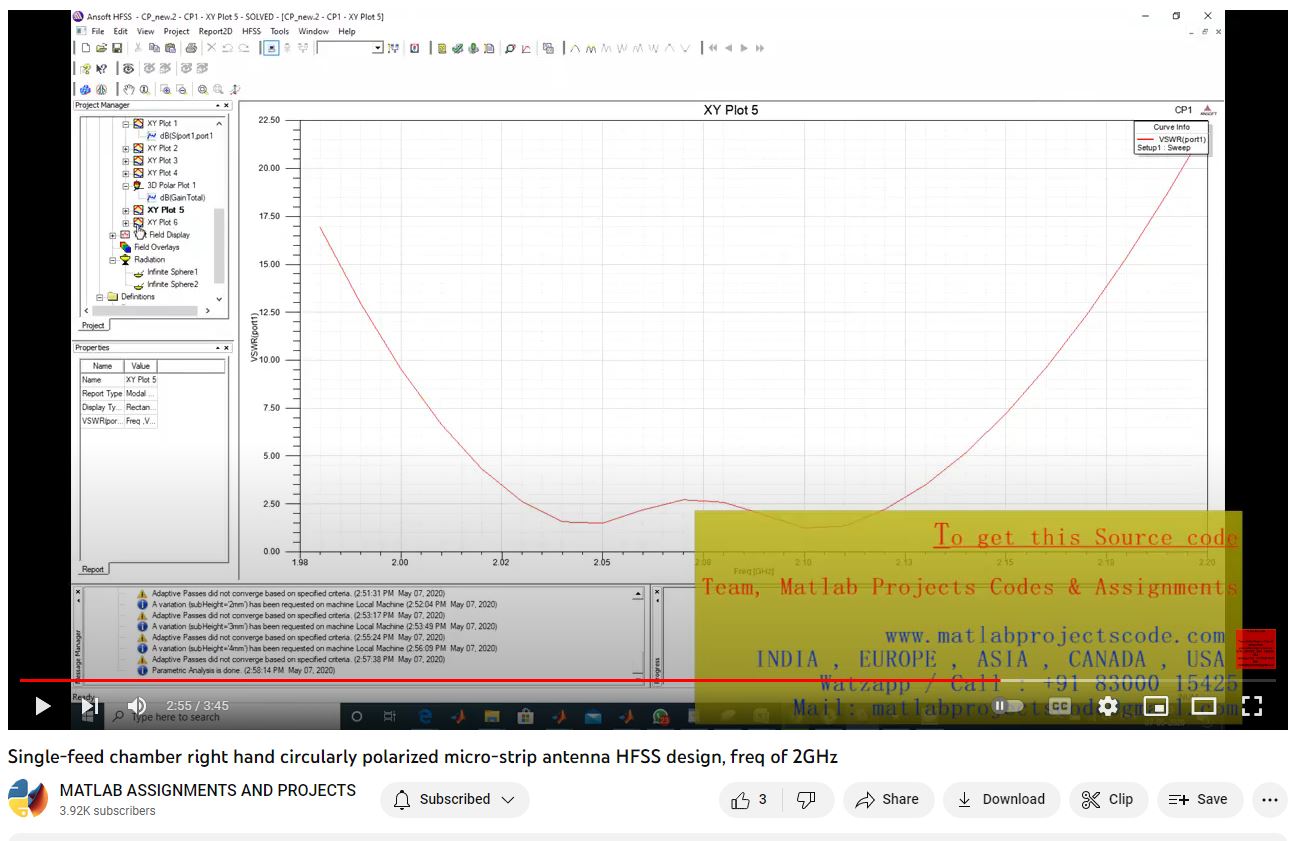Image resolution: width=1296 pixels, height=841 pixels.
Task: Click the Download button
Action: [x=1001, y=799]
